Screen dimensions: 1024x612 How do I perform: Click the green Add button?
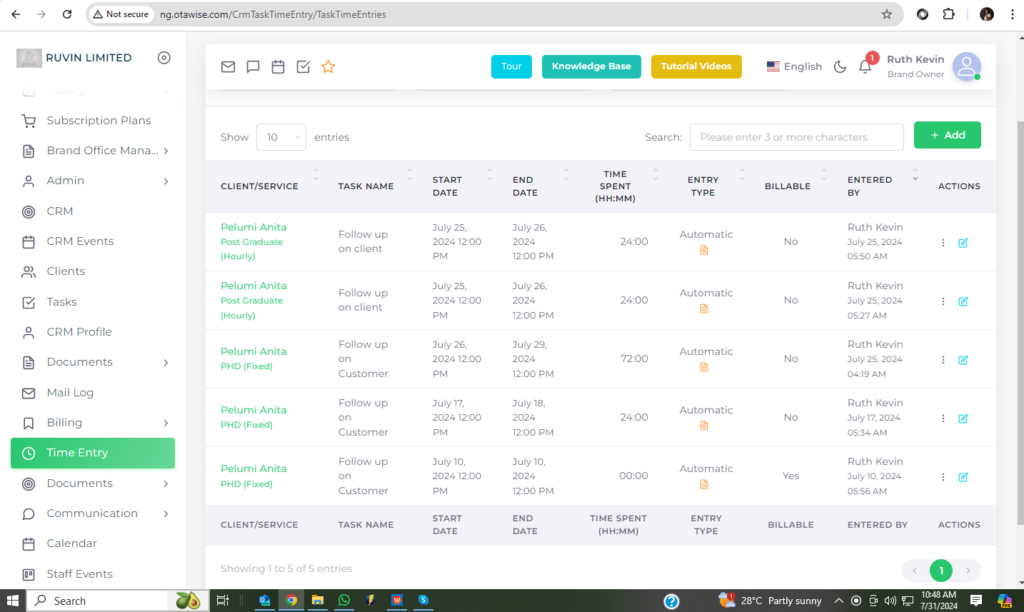coord(946,135)
